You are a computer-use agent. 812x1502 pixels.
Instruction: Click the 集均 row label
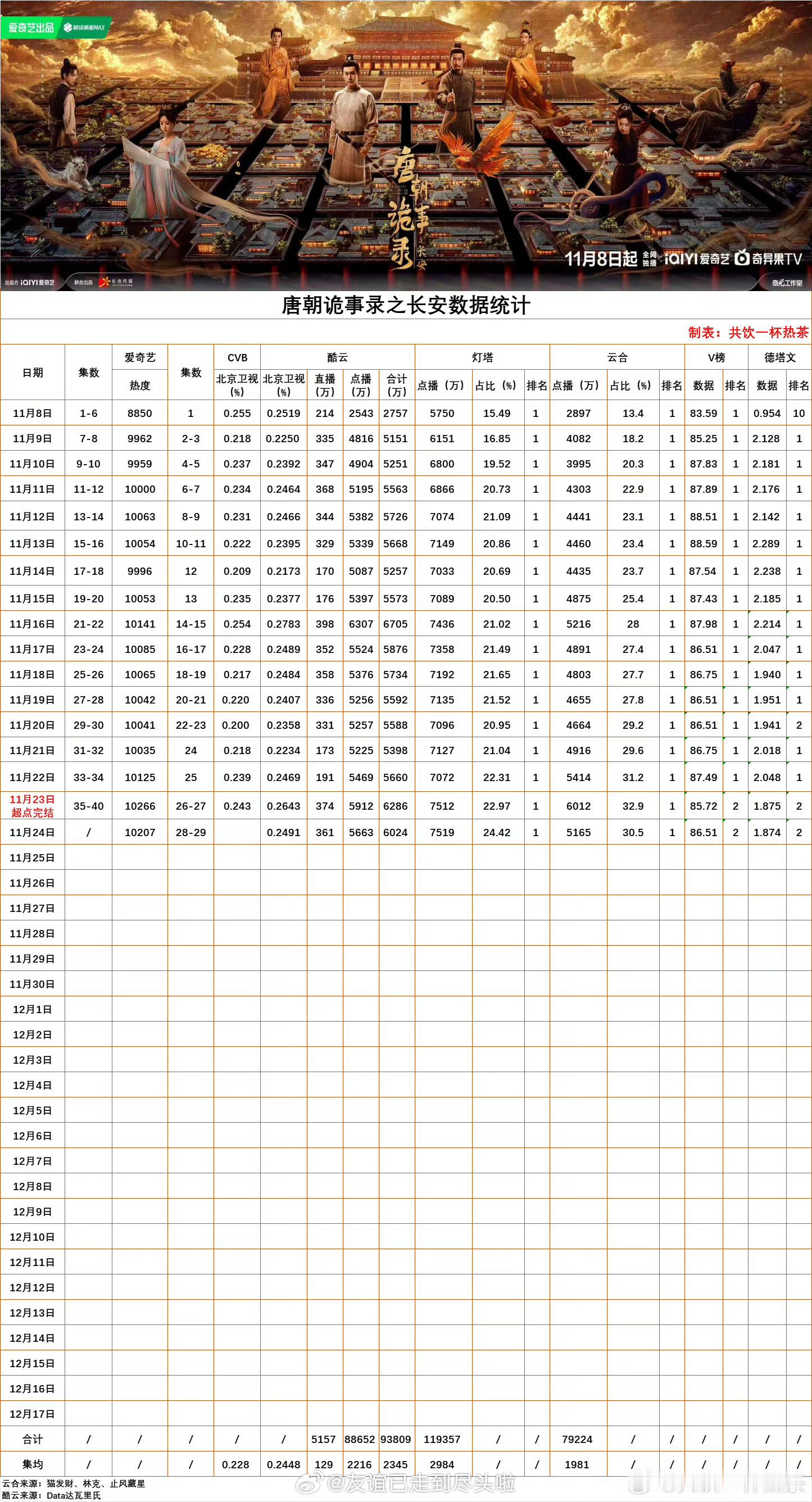click(x=33, y=1464)
